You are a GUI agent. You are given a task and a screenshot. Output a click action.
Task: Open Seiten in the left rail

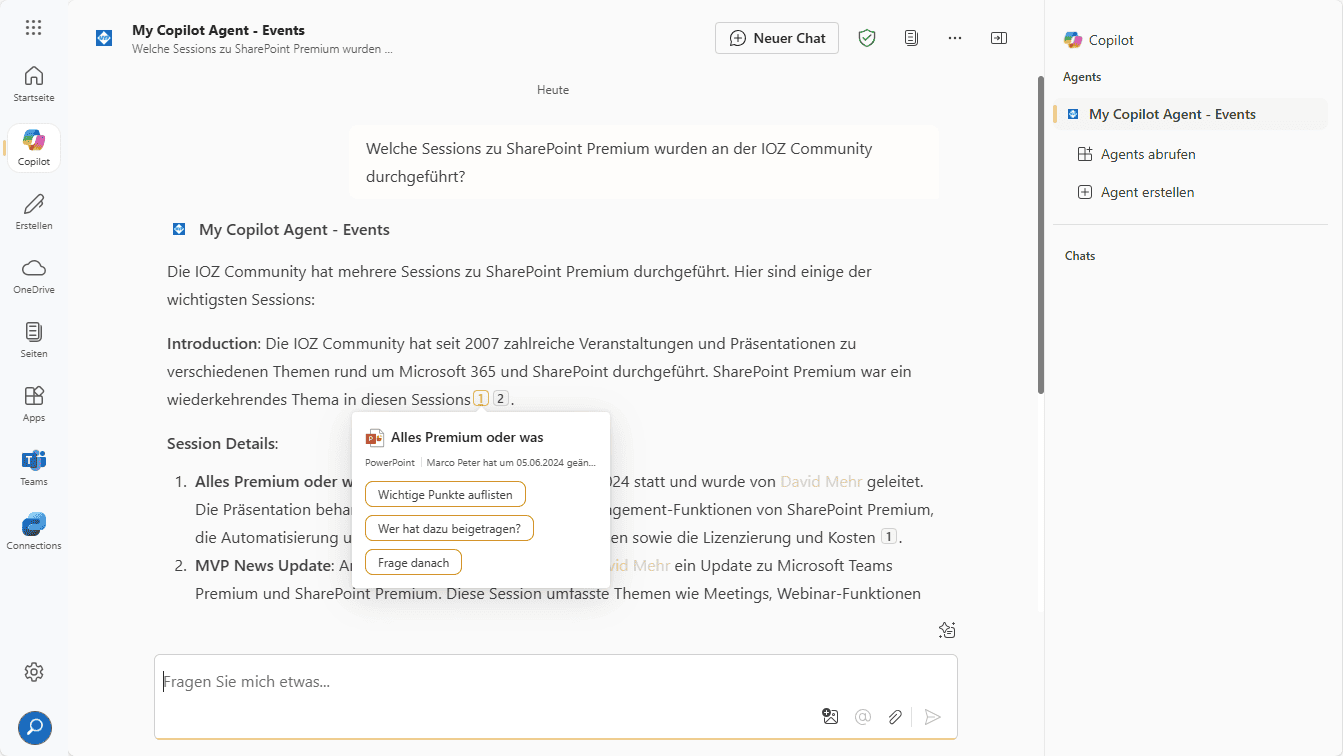34,340
